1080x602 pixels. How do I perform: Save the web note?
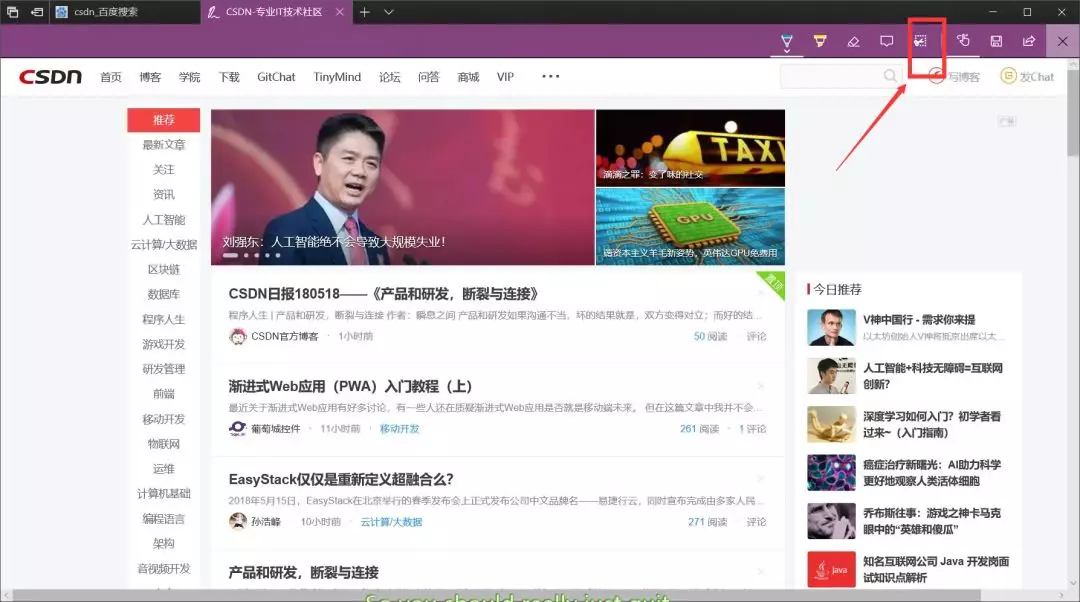point(996,41)
